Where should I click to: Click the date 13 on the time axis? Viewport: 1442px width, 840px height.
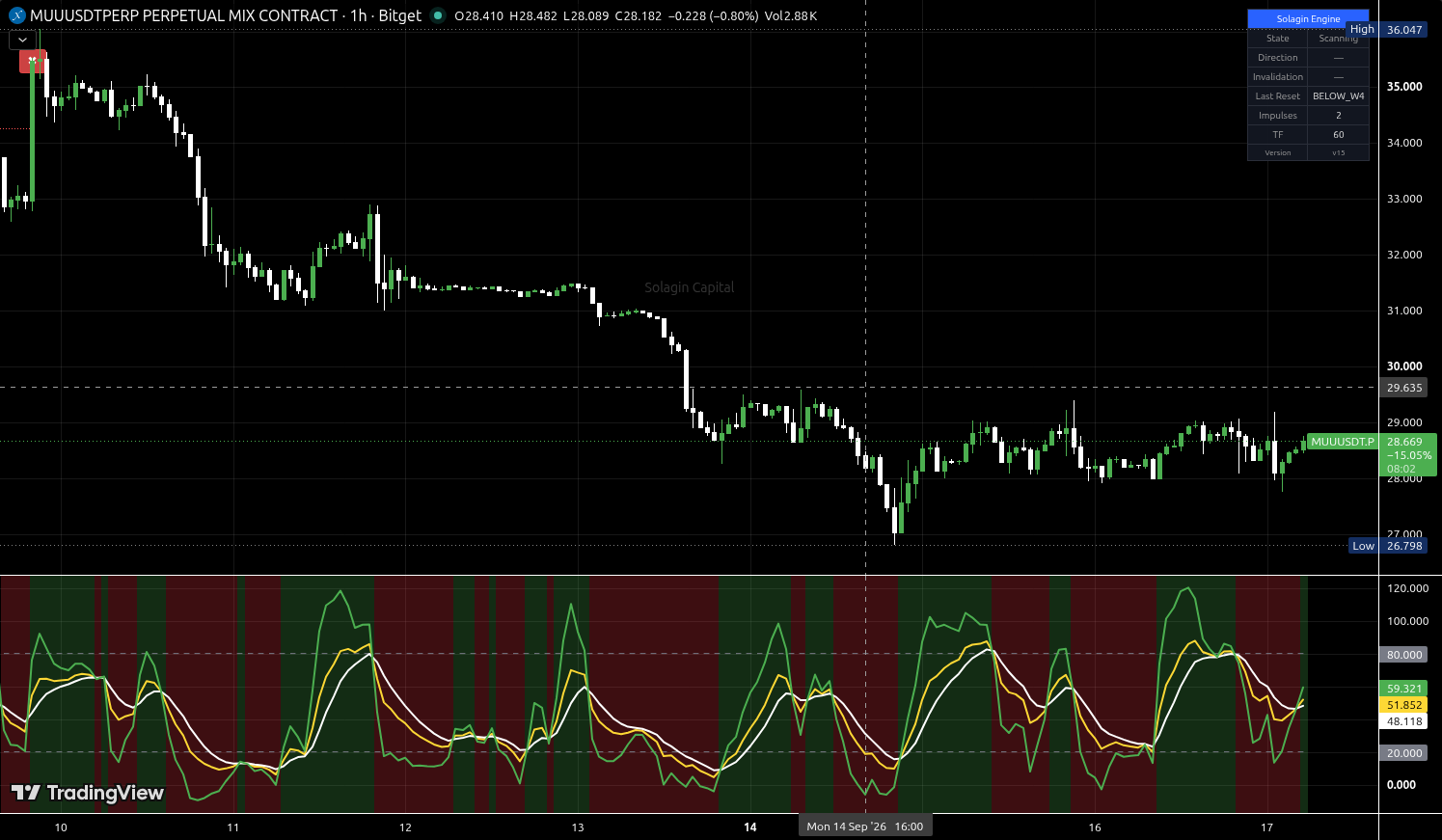point(578,827)
